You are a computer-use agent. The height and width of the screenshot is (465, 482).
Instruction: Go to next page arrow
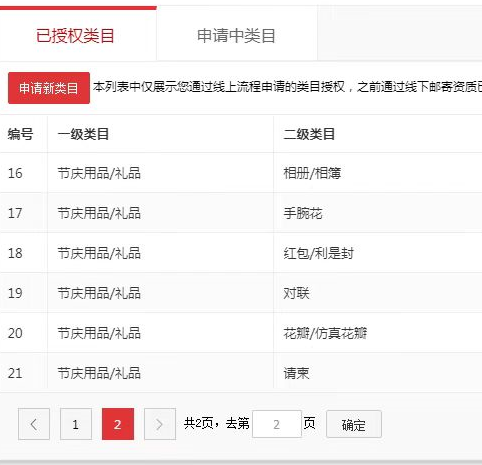click(160, 424)
